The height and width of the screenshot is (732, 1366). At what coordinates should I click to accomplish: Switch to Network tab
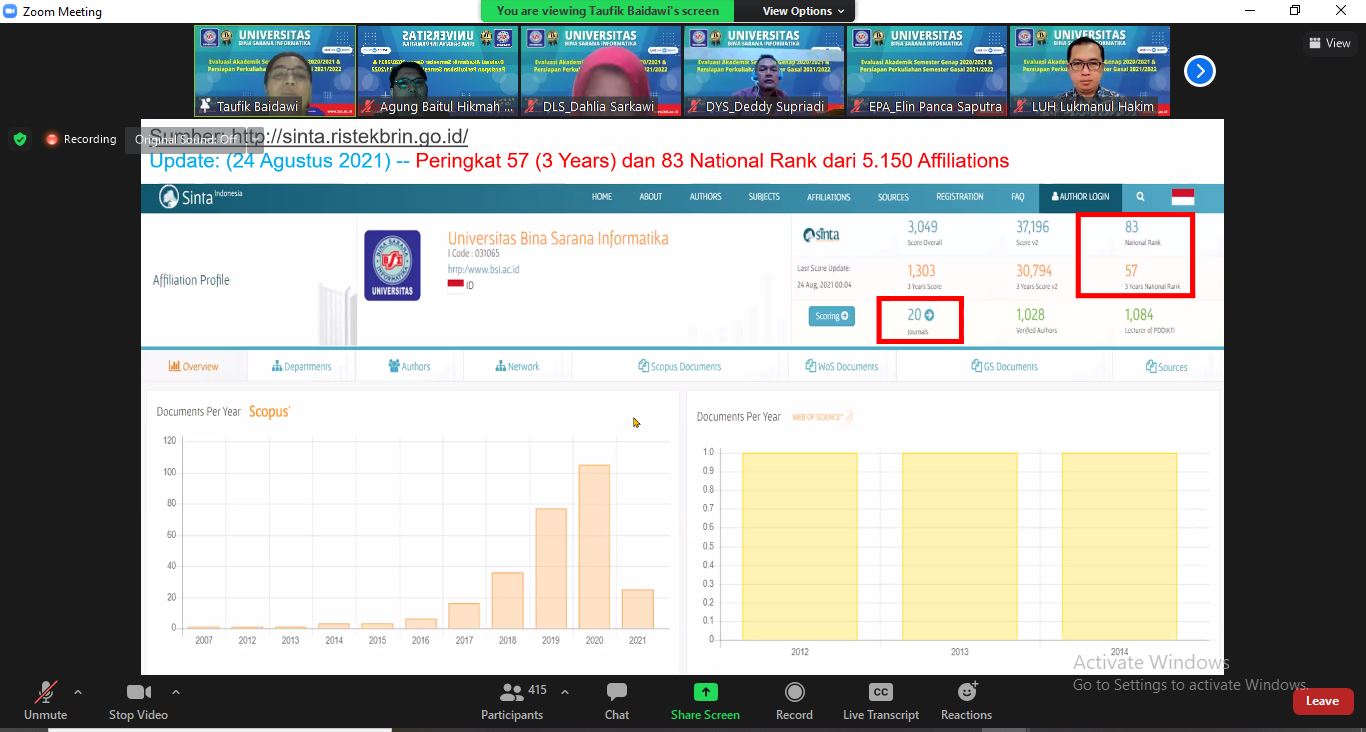[517, 366]
